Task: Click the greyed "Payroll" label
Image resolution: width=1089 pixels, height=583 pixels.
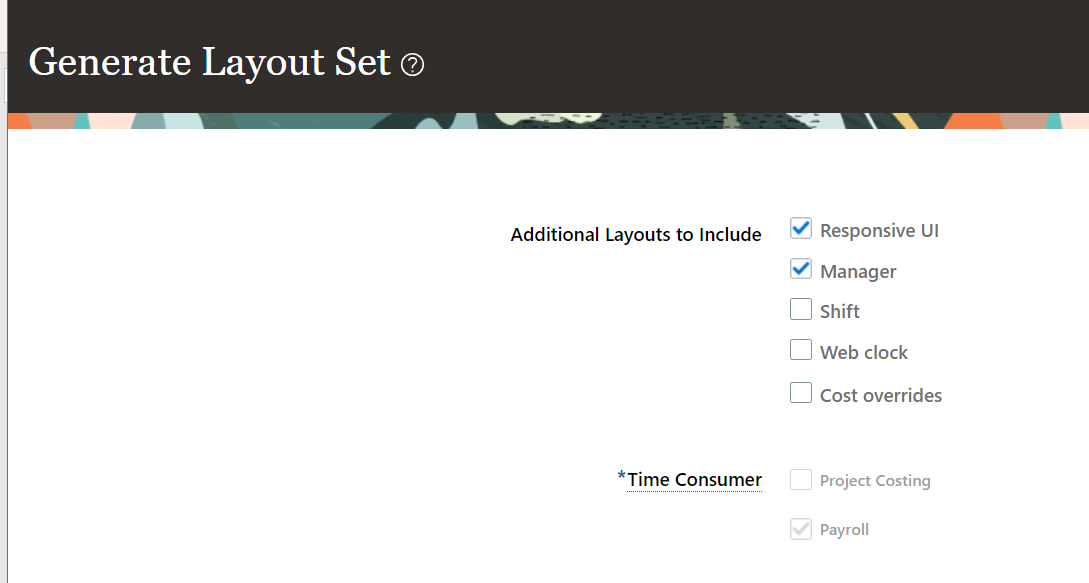Action: pos(844,529)
